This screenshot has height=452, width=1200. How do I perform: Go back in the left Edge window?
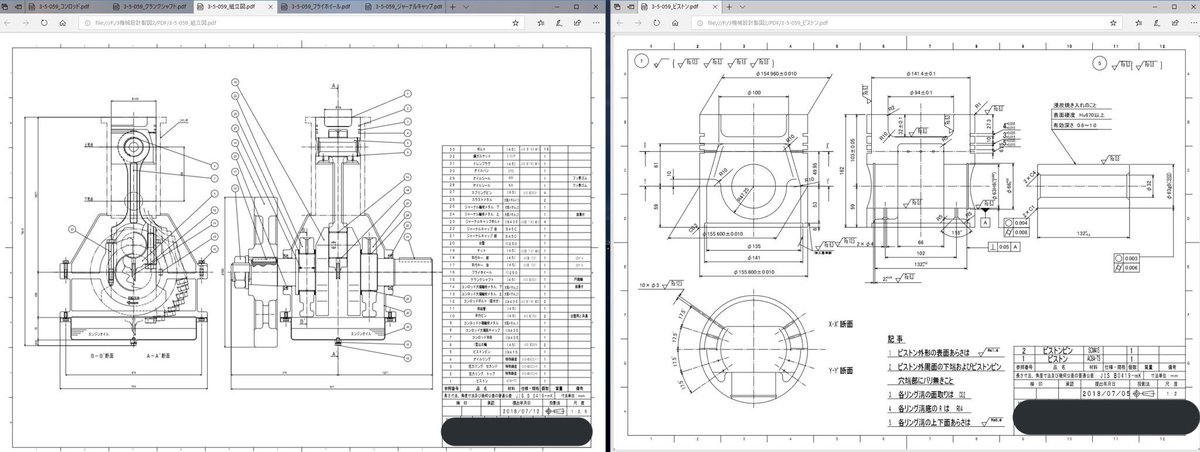(x=8, y=22)
